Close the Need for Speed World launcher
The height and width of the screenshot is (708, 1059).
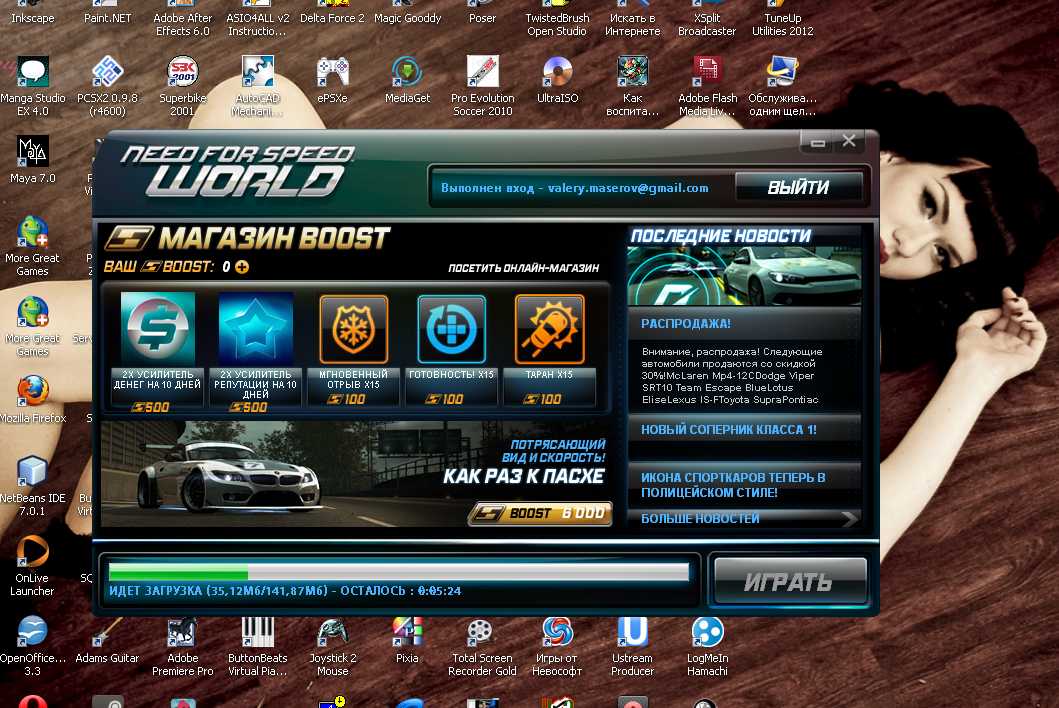pos(849,141)
